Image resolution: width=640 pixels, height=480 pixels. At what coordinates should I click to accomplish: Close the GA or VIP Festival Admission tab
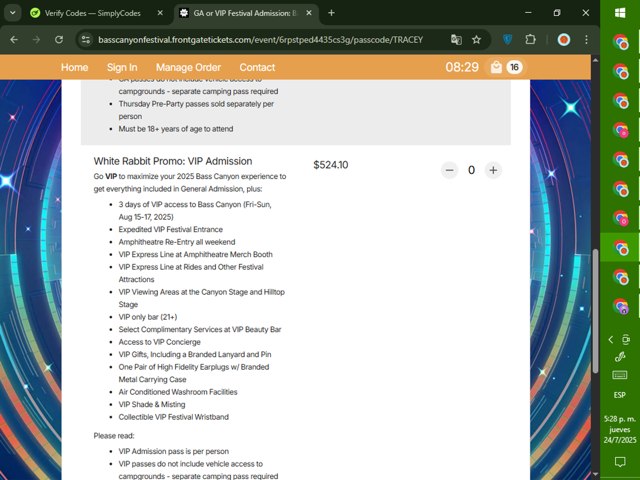(x=309, y=13)
